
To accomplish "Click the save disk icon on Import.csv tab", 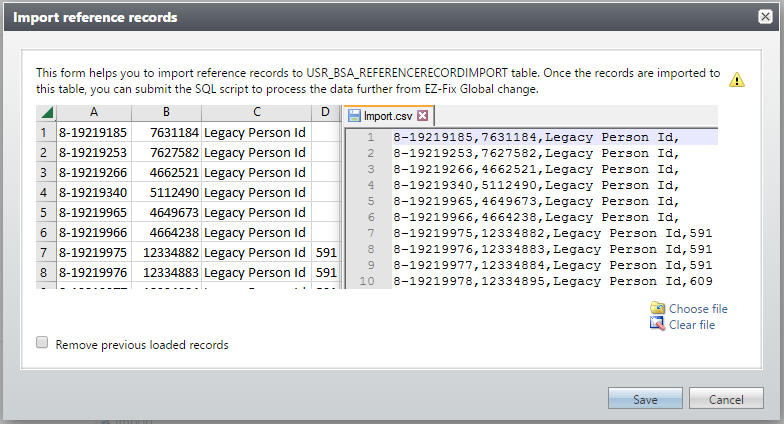I will pos(354,116).
